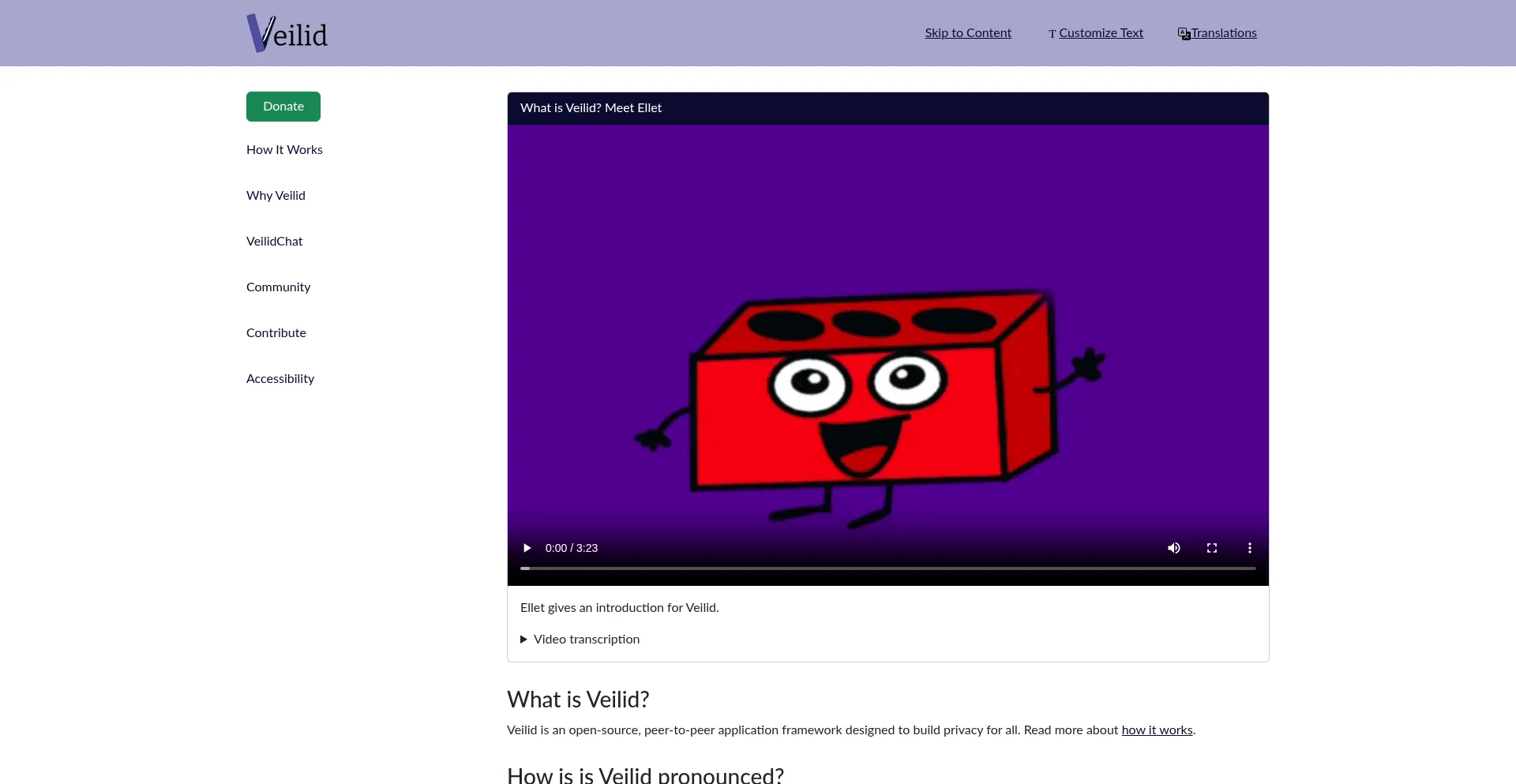Open the Accessibility page
The width and height of the screenshot is (1516, 784).
(280, 378)
